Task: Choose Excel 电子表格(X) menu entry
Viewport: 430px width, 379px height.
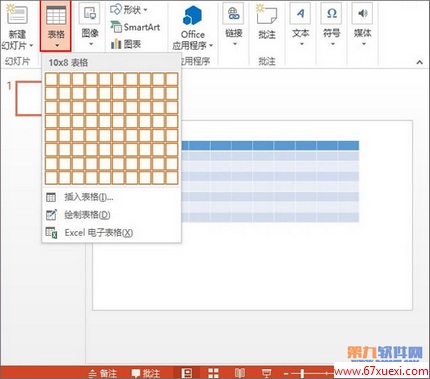Action: point(111,233)
